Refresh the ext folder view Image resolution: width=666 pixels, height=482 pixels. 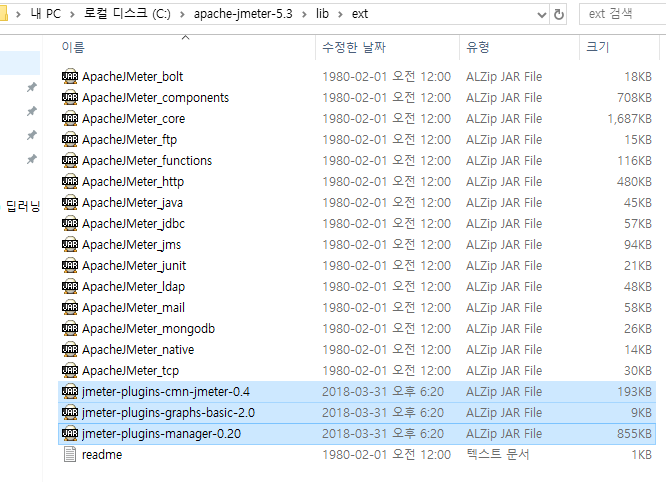[559, 14]
